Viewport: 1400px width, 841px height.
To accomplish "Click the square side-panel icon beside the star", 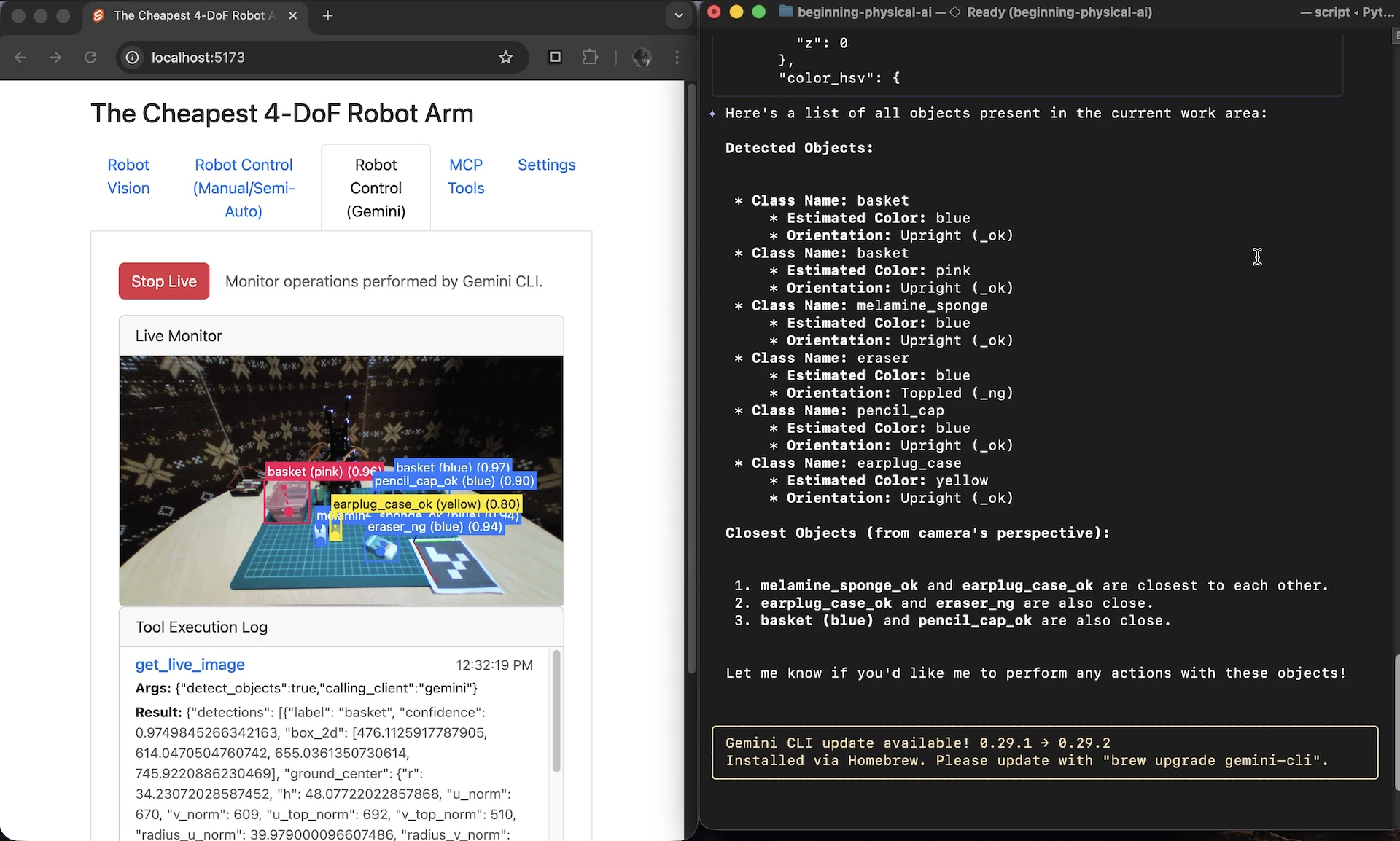I will [x=555, y=57].
